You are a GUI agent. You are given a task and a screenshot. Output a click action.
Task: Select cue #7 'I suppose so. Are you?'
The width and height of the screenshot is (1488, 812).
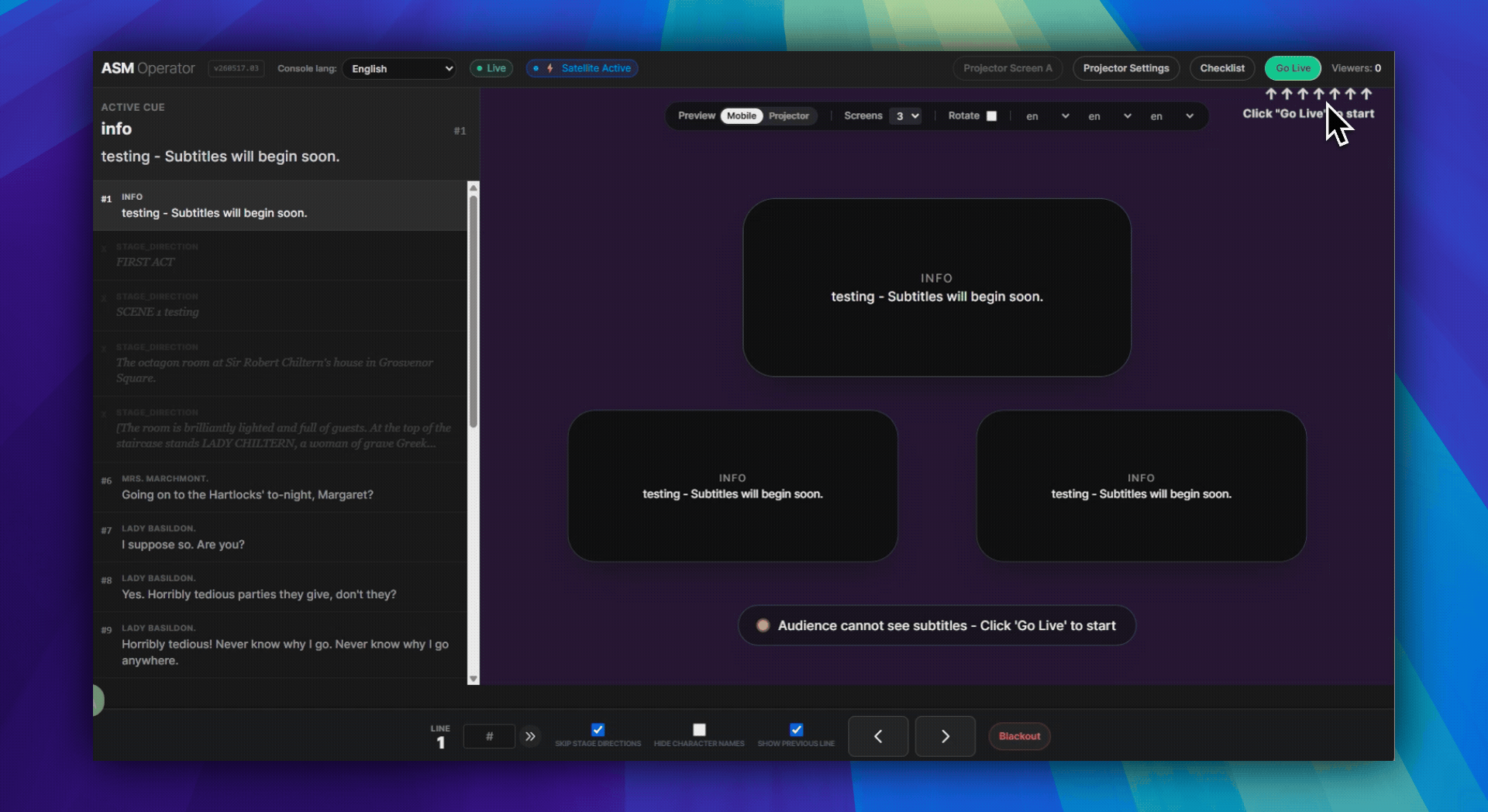(280, 537)
